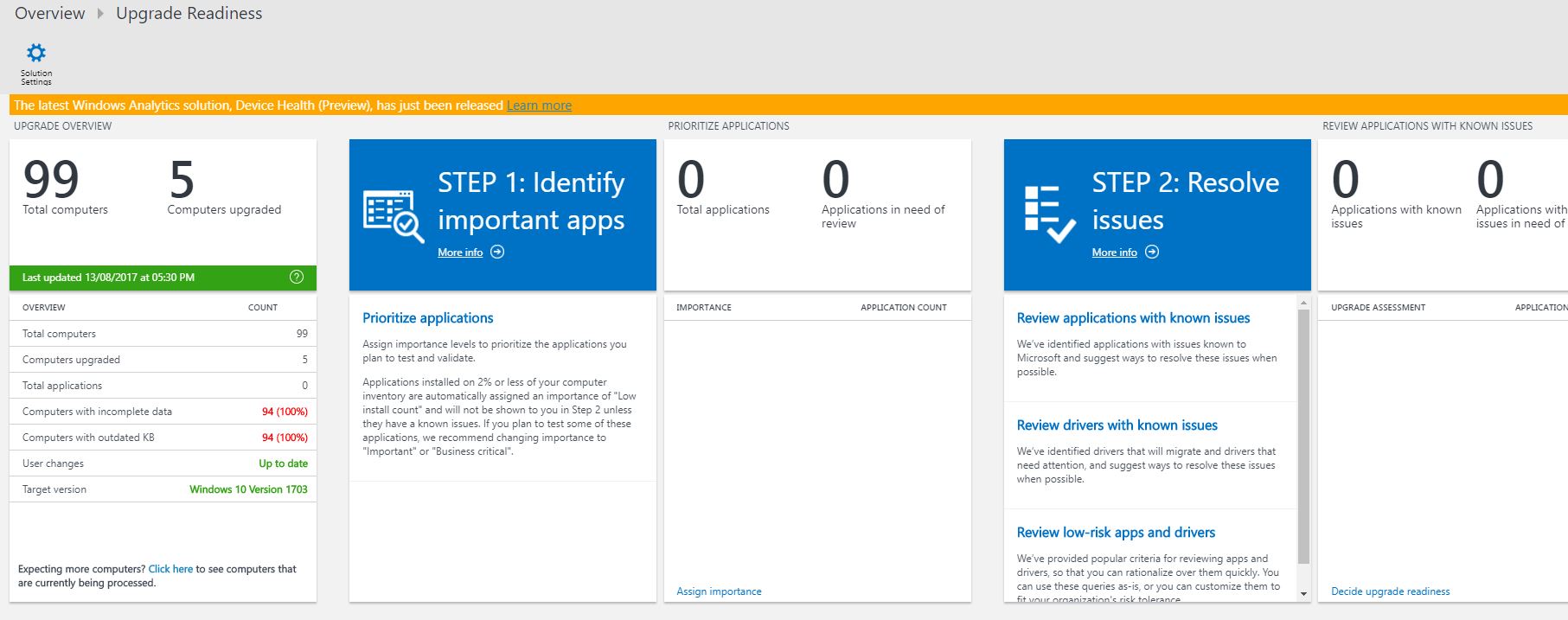Click the 'Click here' processing computers link
Image resolution: width=1568 pixels, height=620 pixels.
(170, 569)
